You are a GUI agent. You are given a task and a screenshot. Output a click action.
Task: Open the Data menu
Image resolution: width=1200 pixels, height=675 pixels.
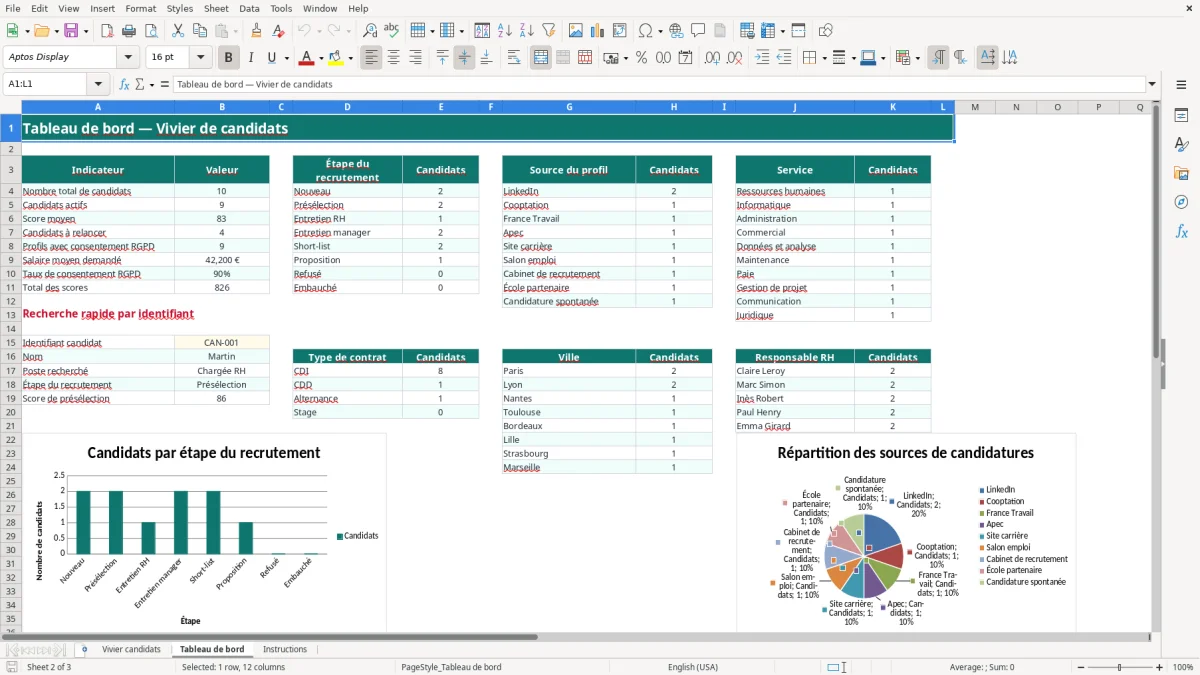point(250,8)
